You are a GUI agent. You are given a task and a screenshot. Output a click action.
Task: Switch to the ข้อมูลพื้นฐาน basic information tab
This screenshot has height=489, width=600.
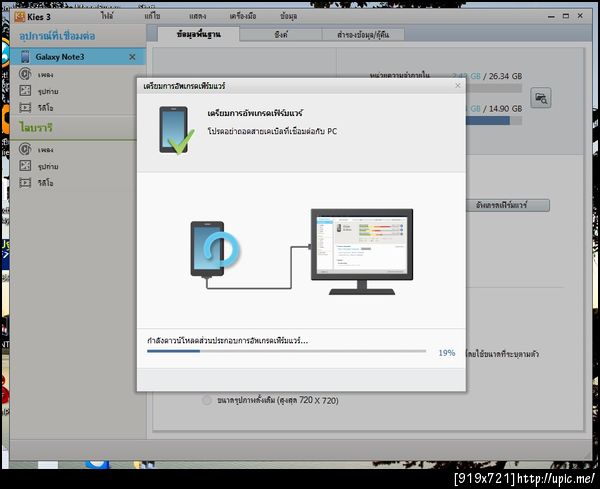pyautogui.click(x=199, y=34)
